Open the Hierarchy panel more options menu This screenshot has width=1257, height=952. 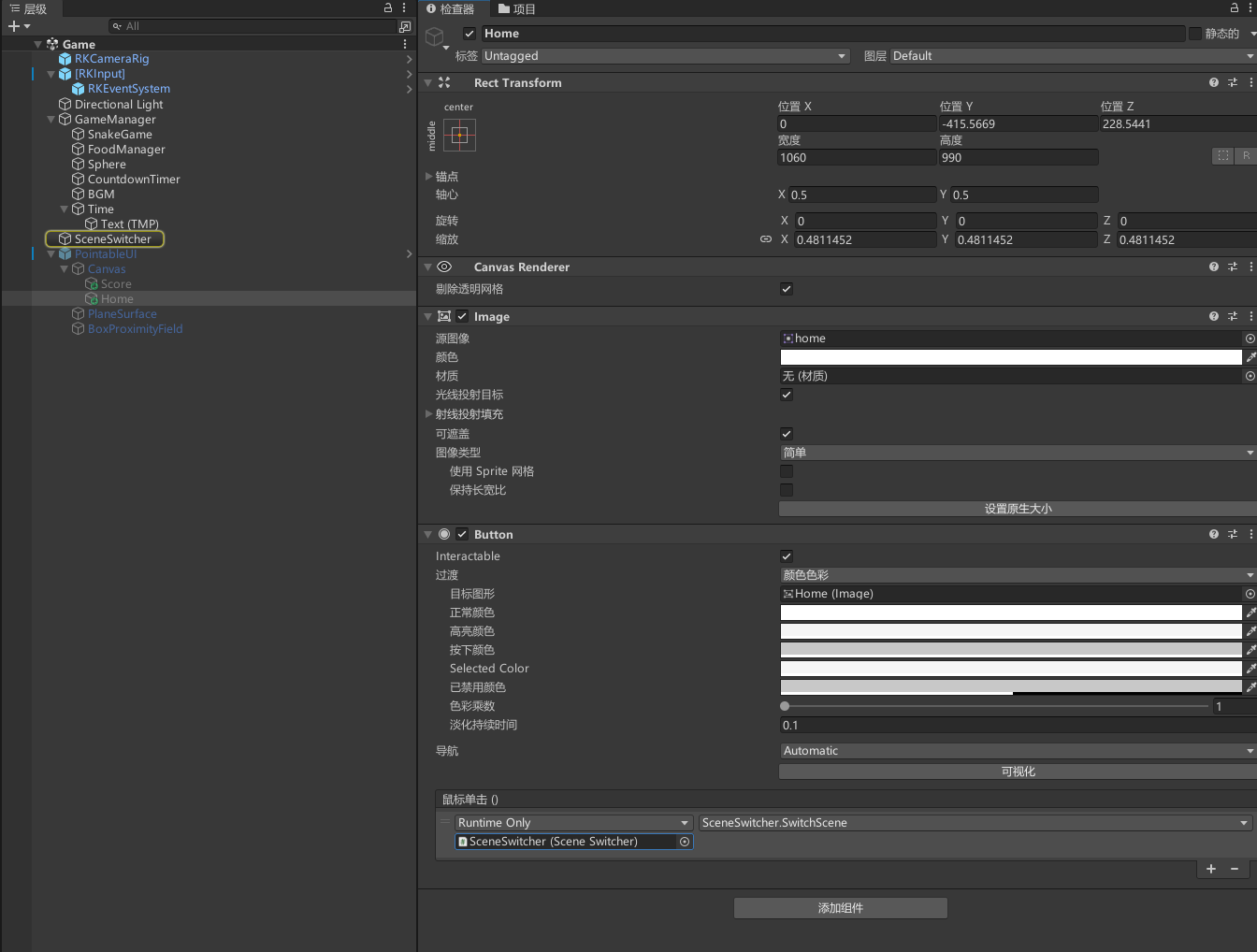coord(404,7)
